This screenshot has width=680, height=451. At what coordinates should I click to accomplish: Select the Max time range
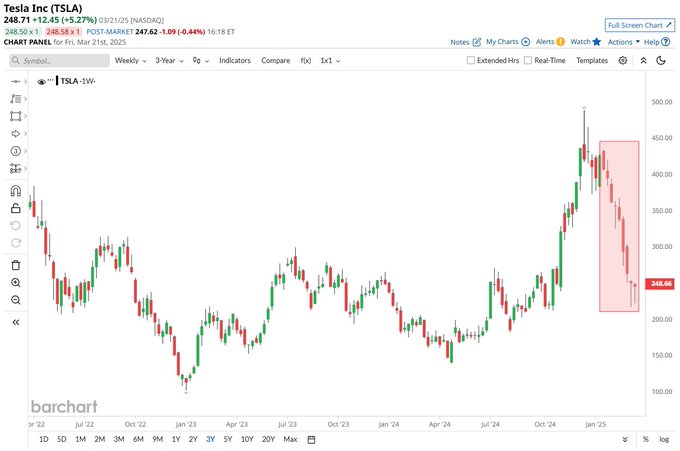coord(290,439)
